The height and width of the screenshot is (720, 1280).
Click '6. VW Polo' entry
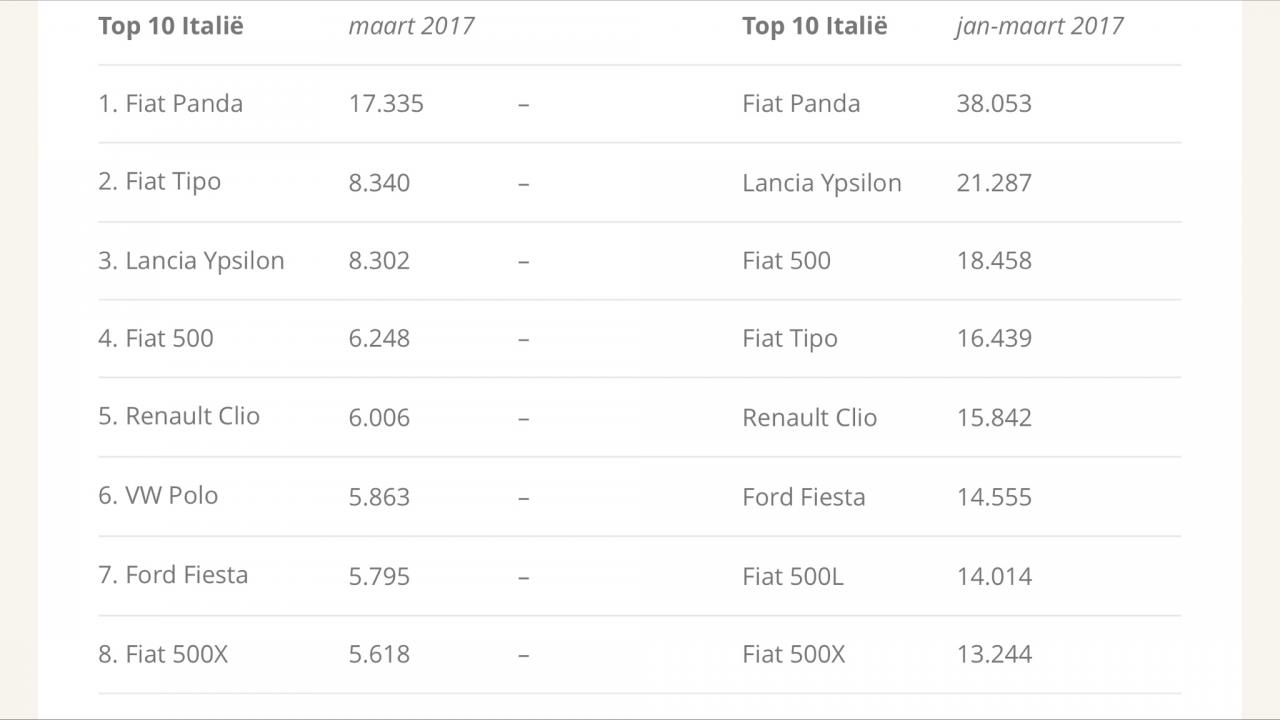click(x=158, y=495)
